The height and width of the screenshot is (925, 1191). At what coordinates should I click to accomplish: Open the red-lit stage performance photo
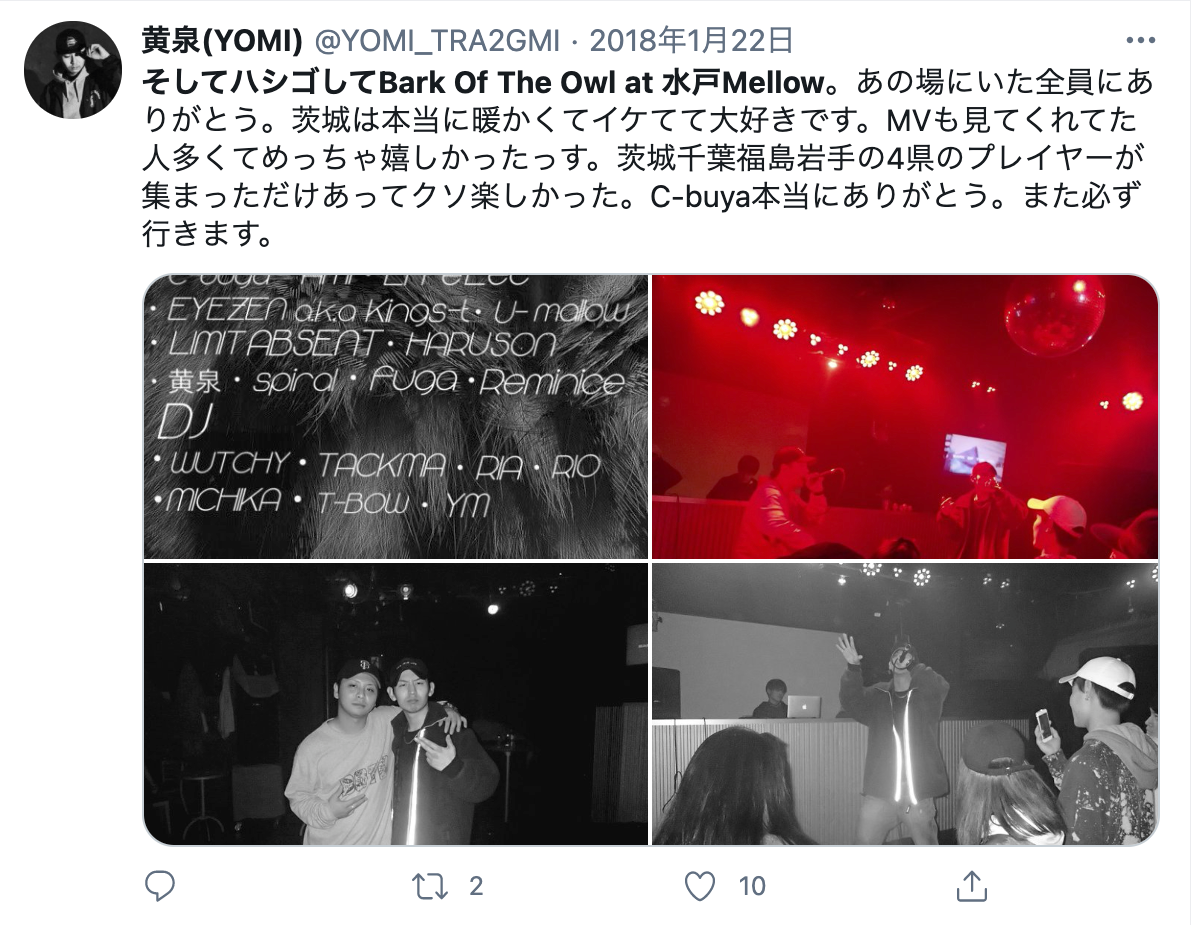[x=905, y=417]
